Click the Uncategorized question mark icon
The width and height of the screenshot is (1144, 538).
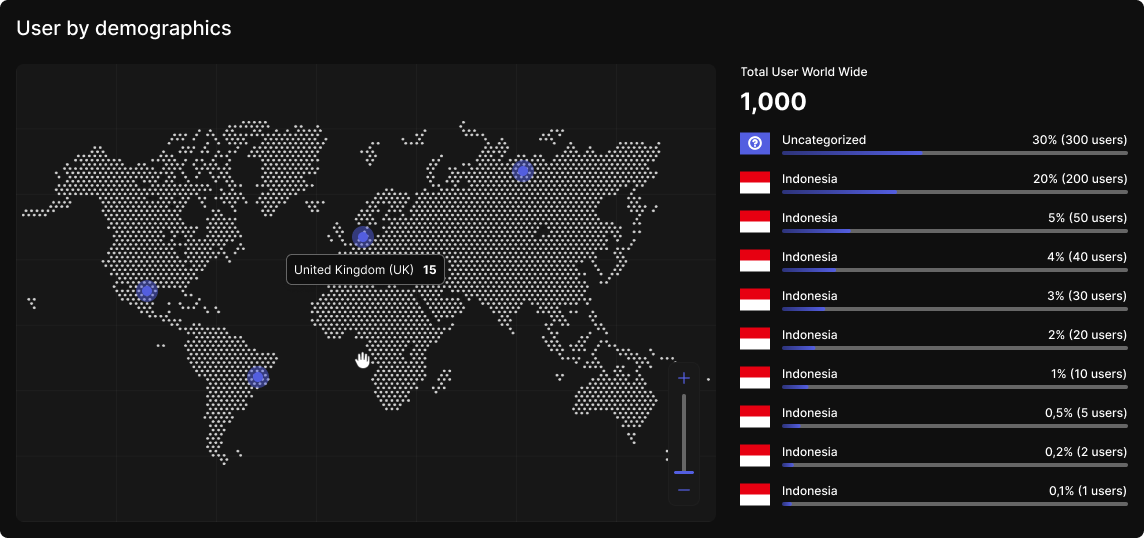755,143
